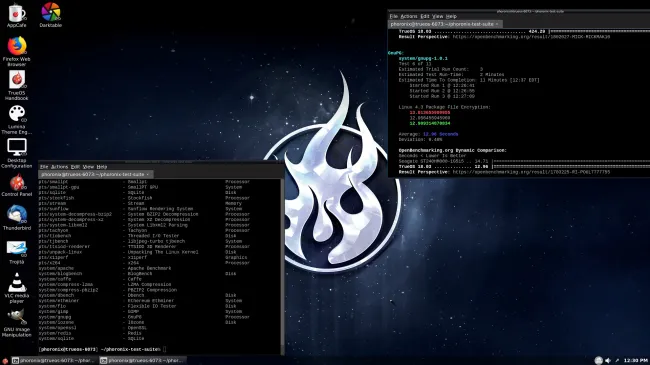Switch to the second terminal taskbar button
The image size is (650, 365).
tap(142, 360)
